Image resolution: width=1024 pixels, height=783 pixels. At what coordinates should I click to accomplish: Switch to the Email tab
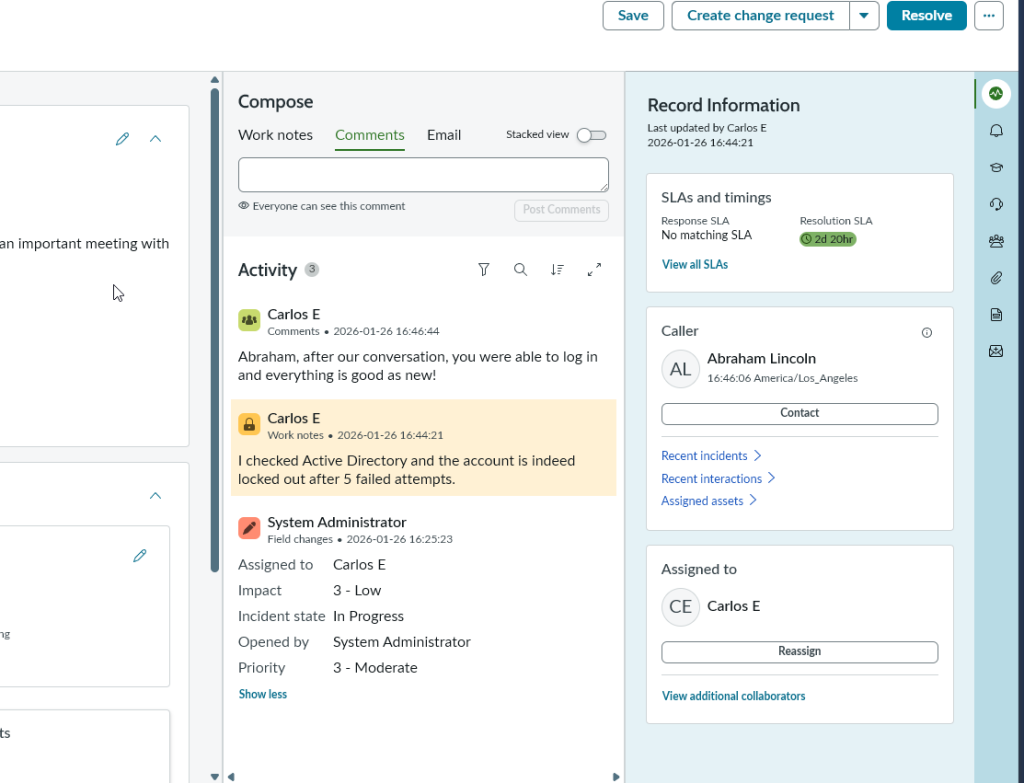click(x=444, y=135)
